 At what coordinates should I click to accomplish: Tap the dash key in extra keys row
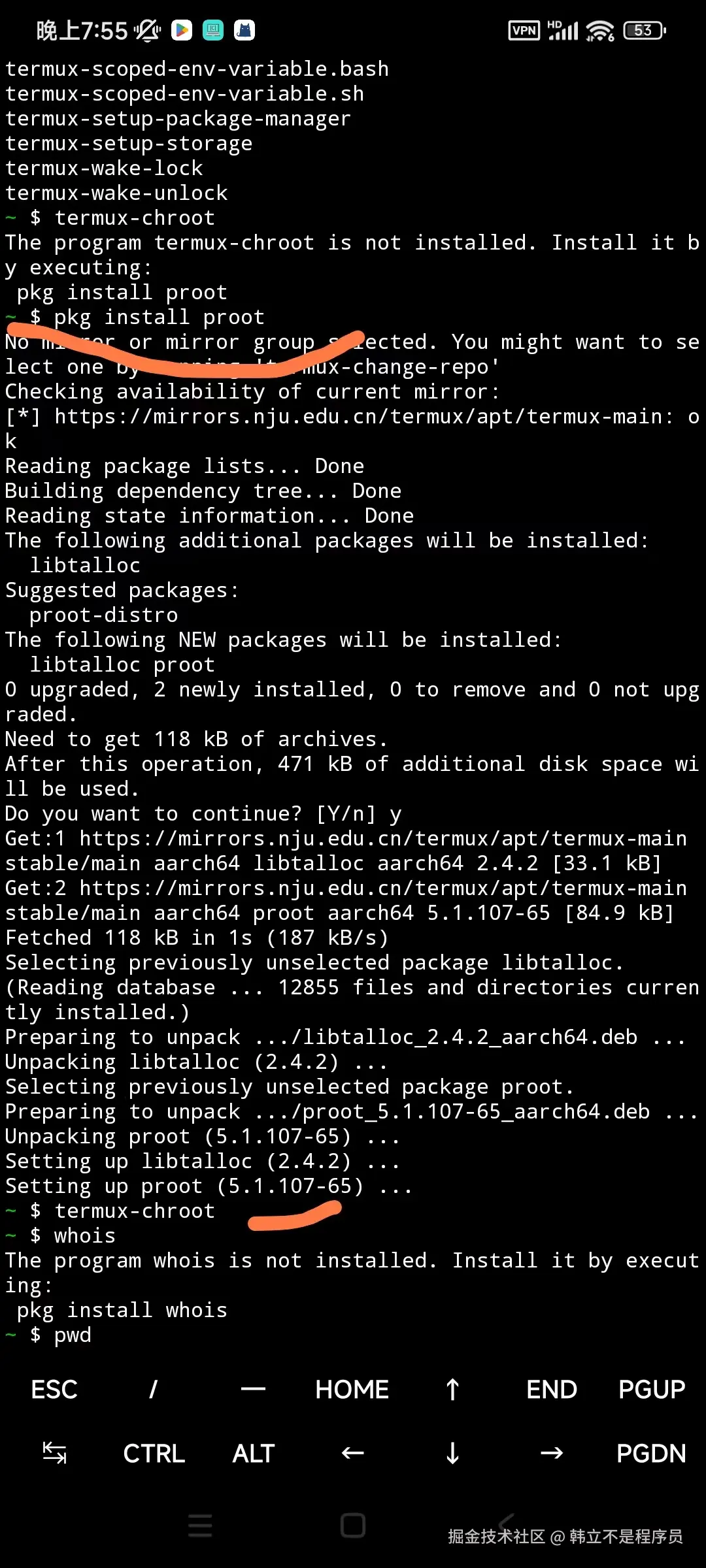point(253,1390)
